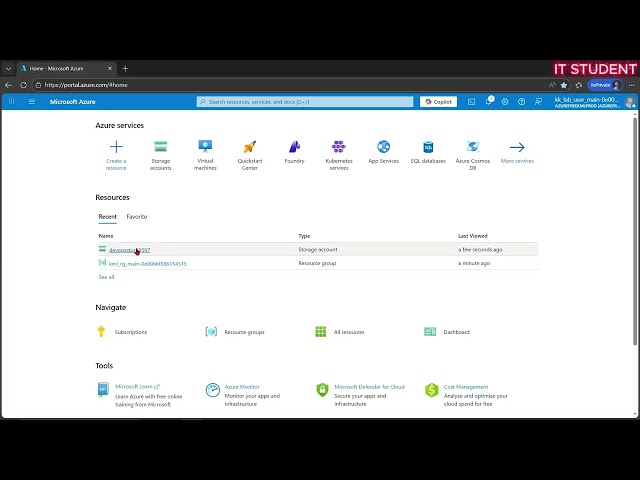This screenshot has width=640, height=480.
Task: Click the Cost Management dollar icon
Action: pos(431,390)
